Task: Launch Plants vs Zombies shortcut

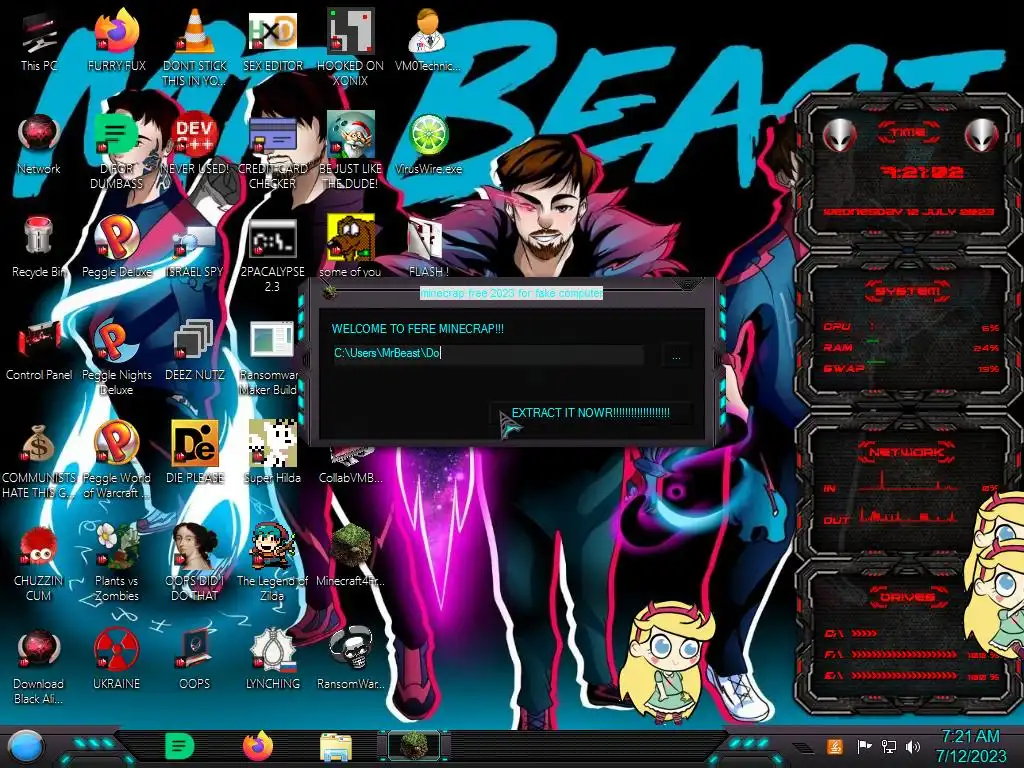Action: click(x=116, y=564)
